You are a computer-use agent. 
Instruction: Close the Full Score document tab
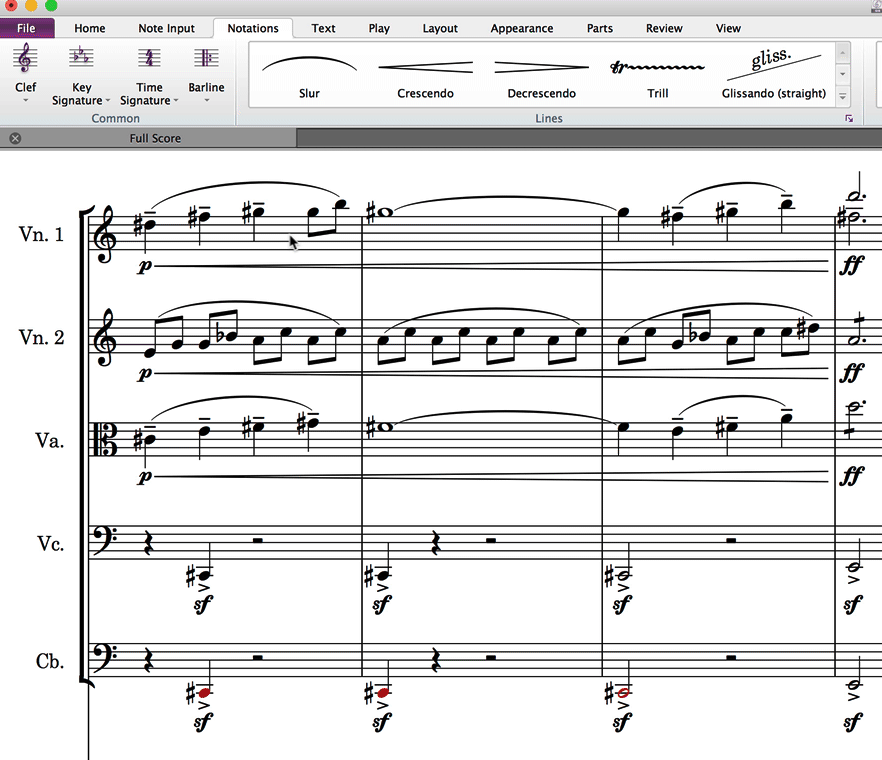[15, 138]
